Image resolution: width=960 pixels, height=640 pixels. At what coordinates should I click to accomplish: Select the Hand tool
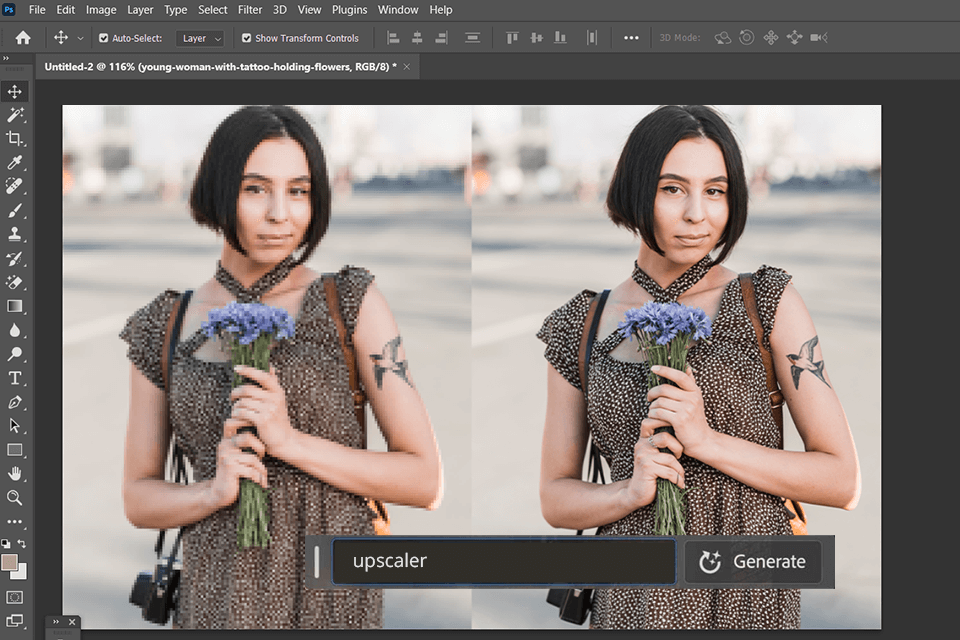pos(15,474)
